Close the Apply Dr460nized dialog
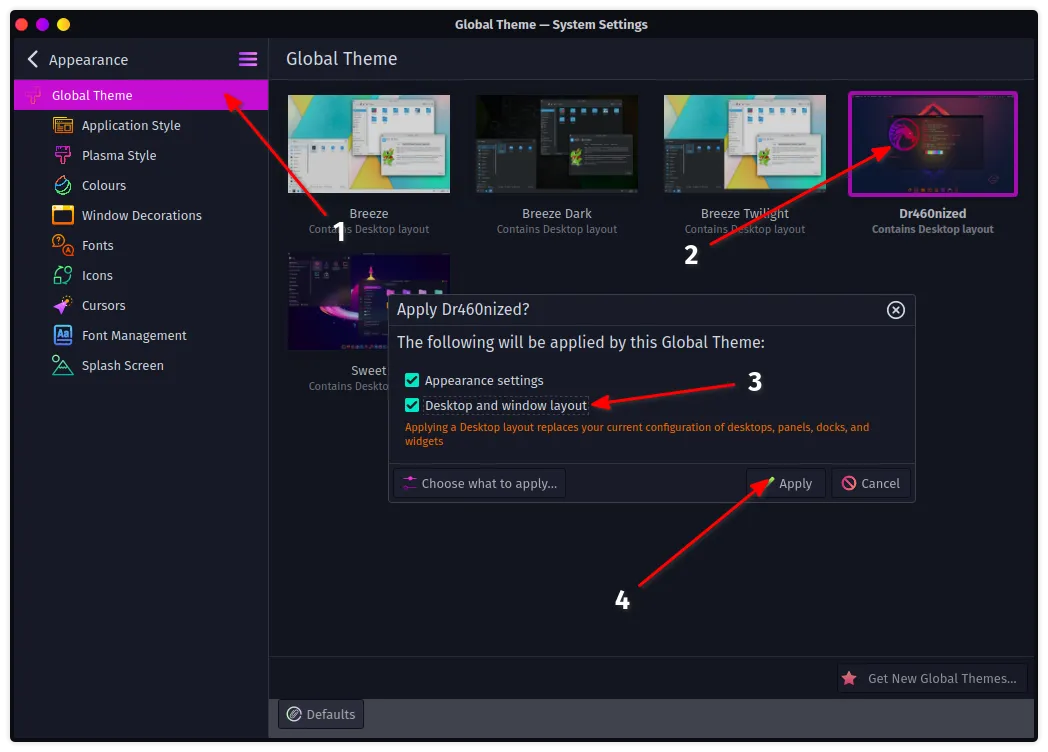The height and width of the screenshot is (752, 1048). pos(896,309)
